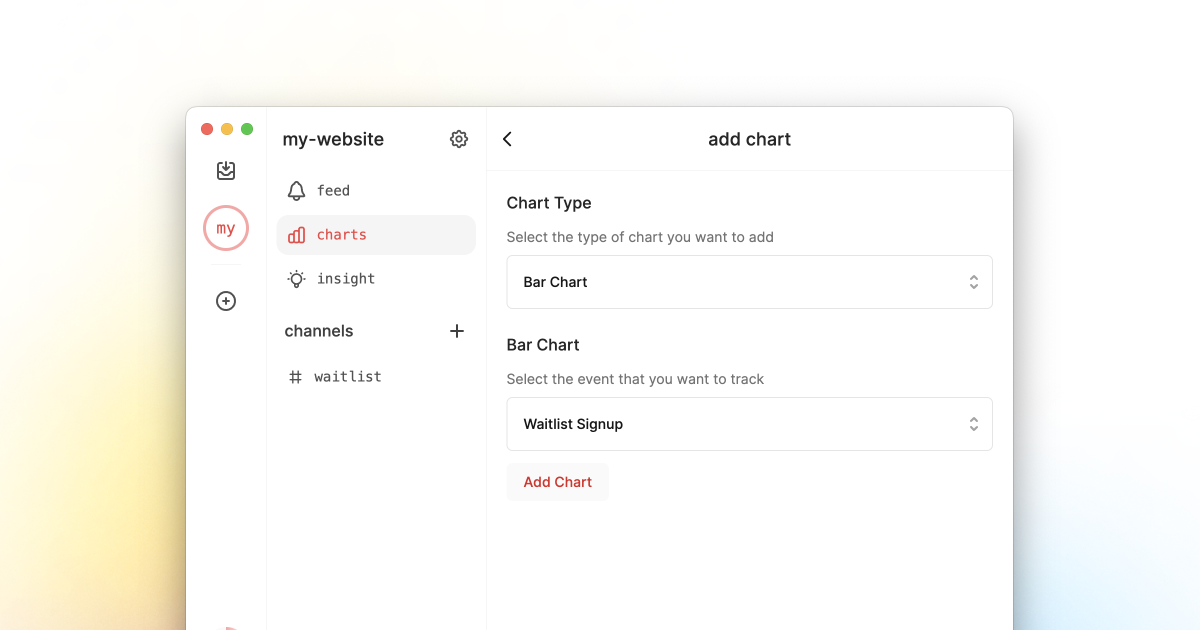The width and height of the screenshot is (1200, 630).
Task: Click the charts bar icon
Action: coord(296,235)
